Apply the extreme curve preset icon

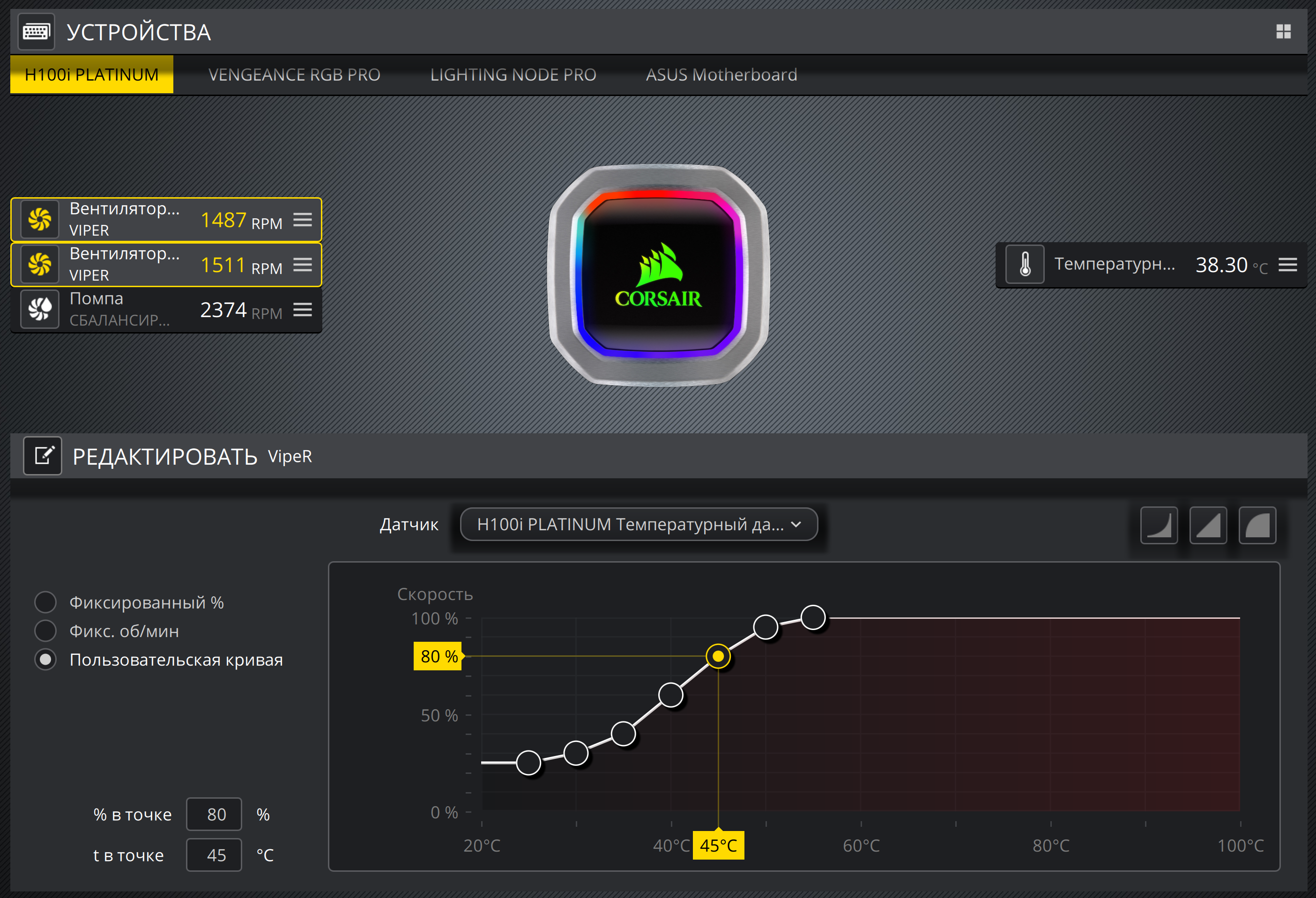pos(1257,526)
